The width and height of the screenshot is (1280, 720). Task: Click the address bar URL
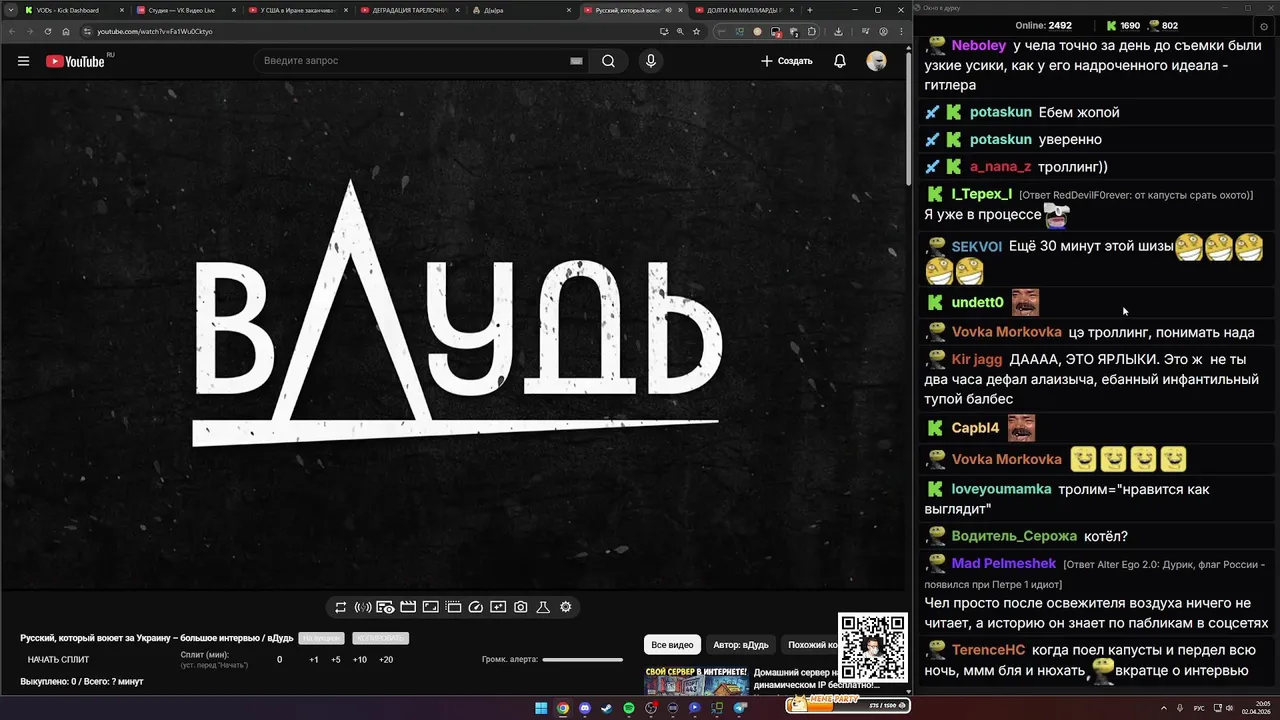[x=155, y=31]
